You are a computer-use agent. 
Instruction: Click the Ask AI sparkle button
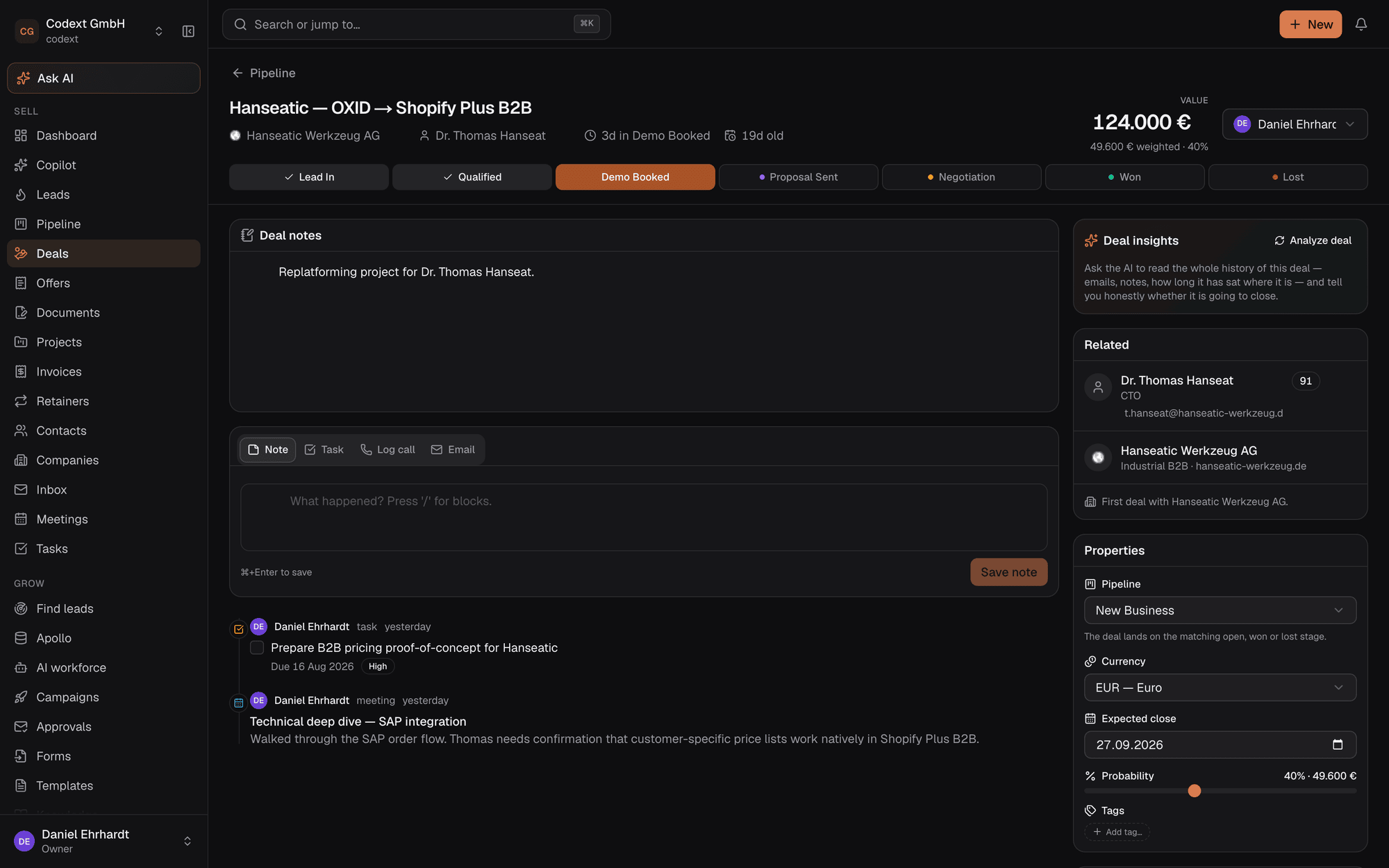point(103,78)
